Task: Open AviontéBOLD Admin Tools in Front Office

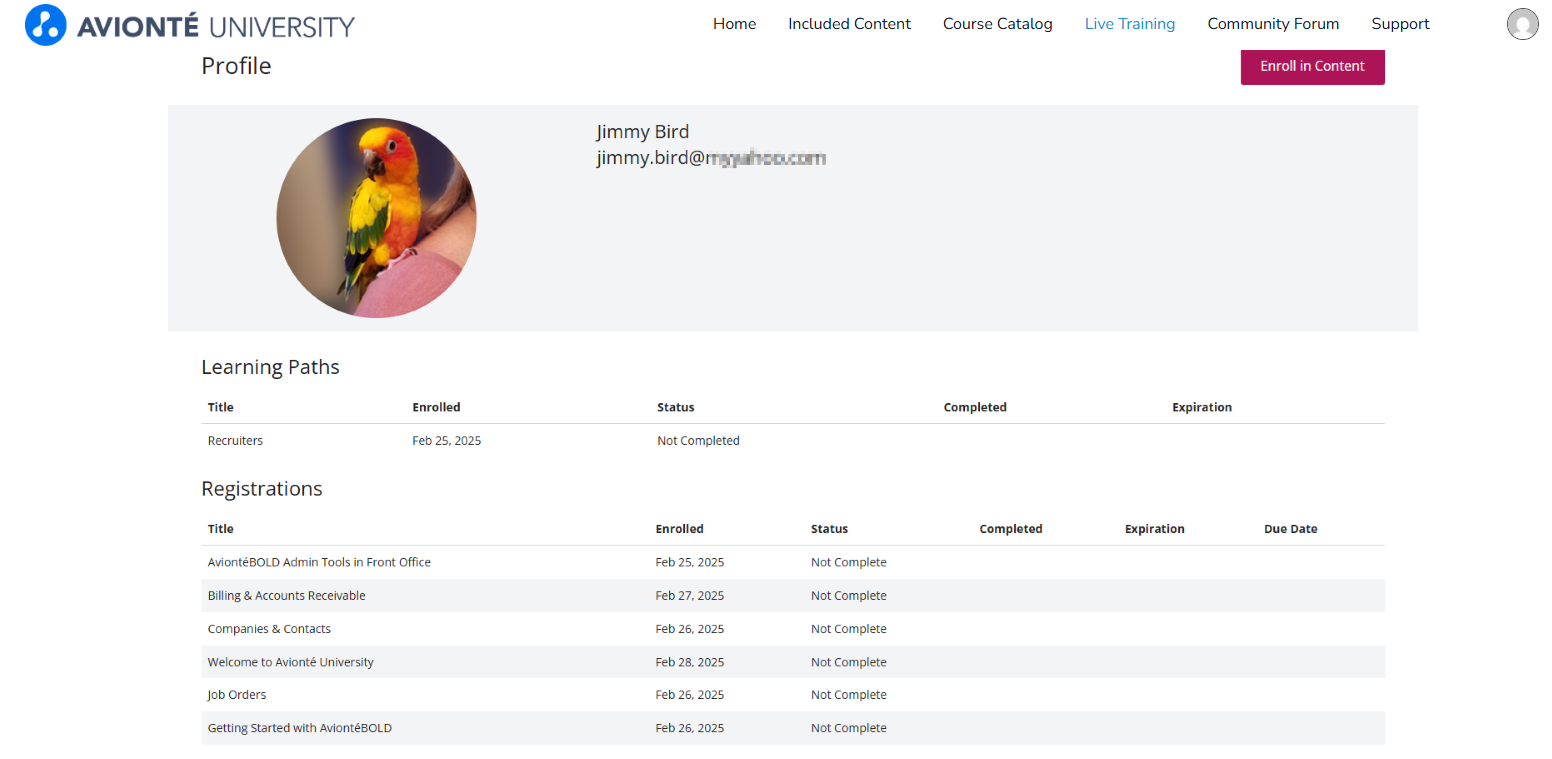Action: 319,562
